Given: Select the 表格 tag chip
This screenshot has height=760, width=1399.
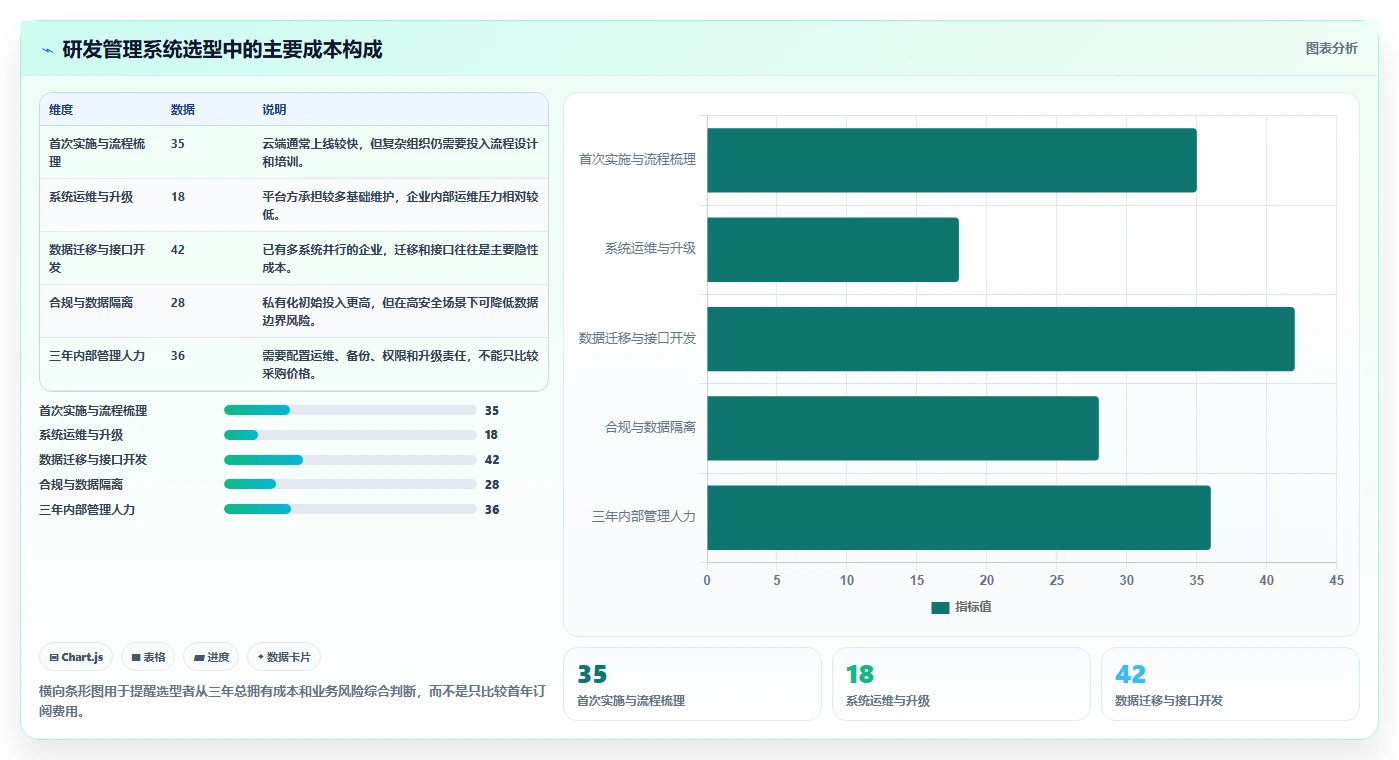Looking at the screenshot, I should [x=148, y=657].
